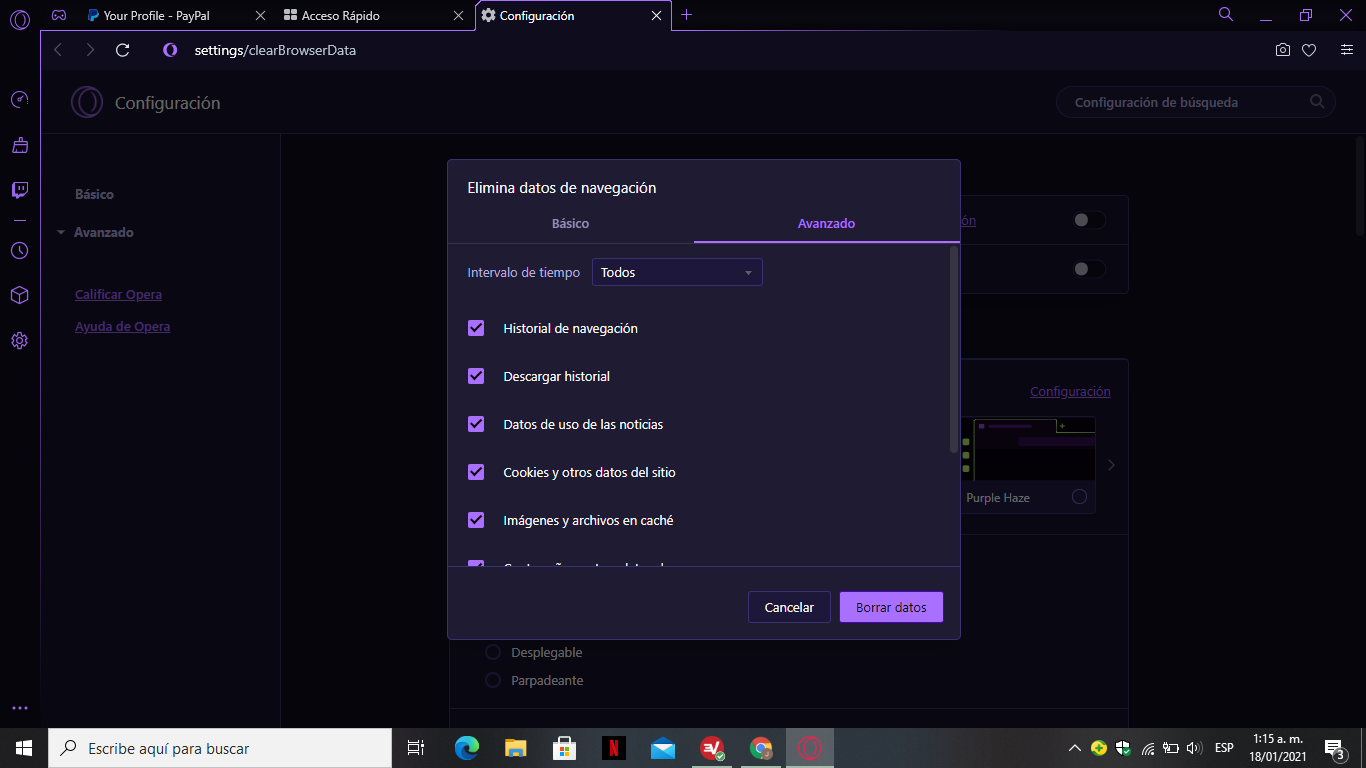Click the Borrar datos button
The height and width of the screenshot is (768, 1366).
tap(891, 607)
